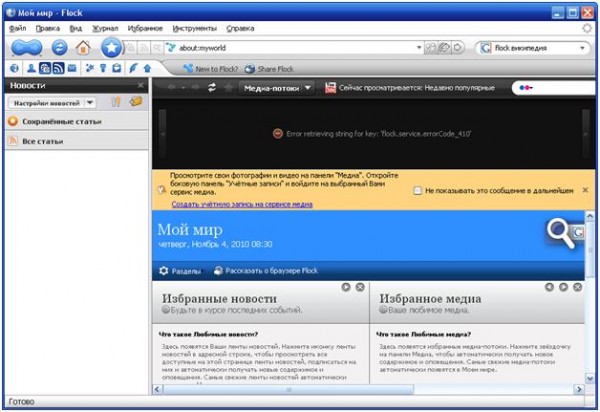This screenshot has height=412, width=600.
Task: Open the blog editor feather icon
Action: (133, 68)
